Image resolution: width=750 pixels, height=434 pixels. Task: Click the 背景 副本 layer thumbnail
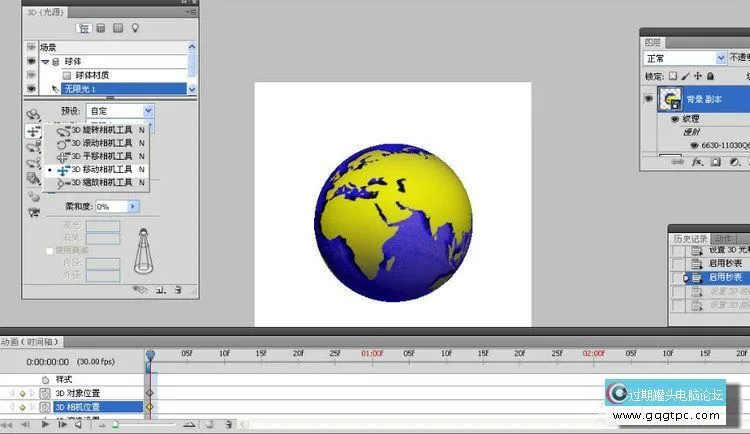670,99
